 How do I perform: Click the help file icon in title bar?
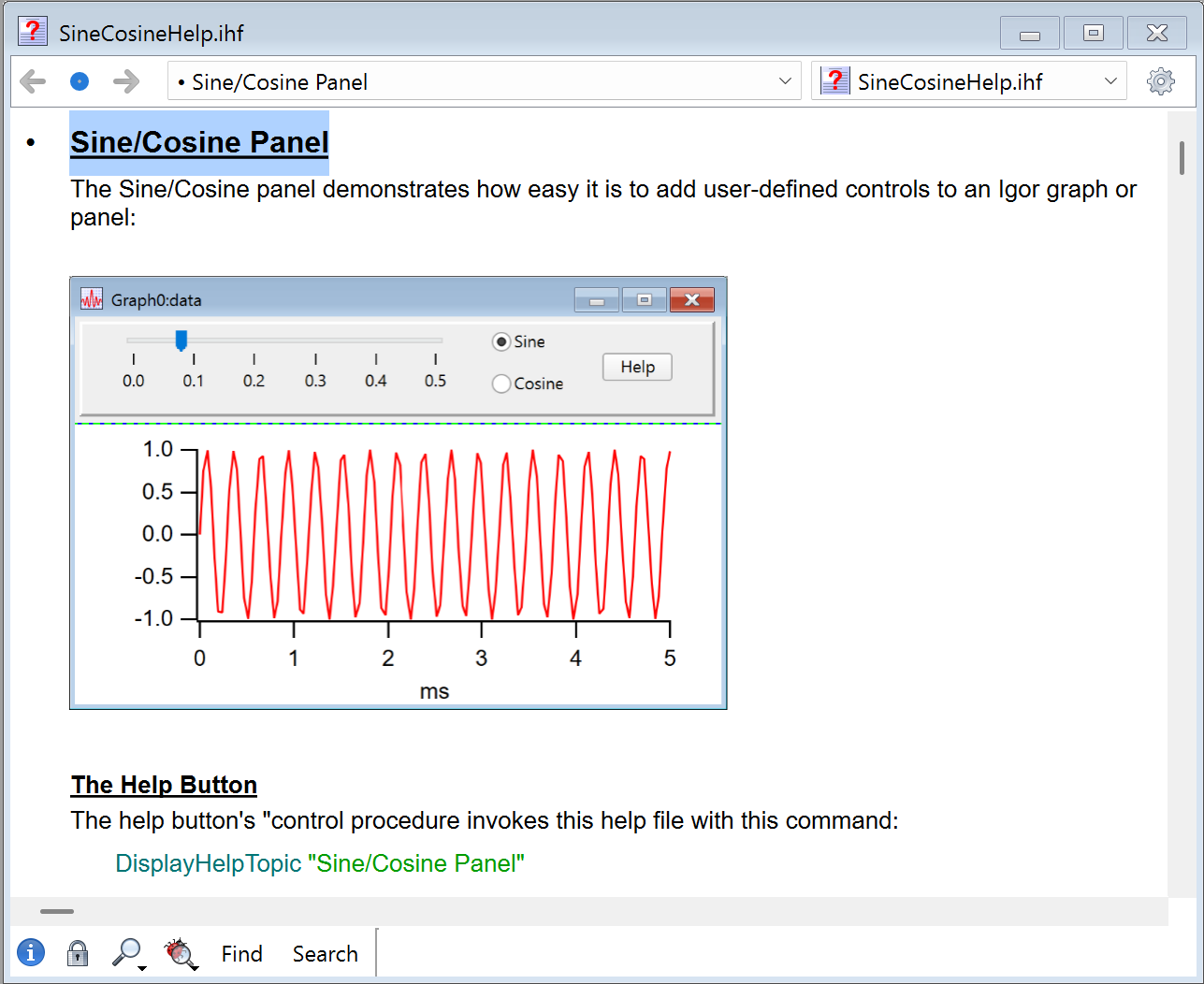(x=33, y=32)
